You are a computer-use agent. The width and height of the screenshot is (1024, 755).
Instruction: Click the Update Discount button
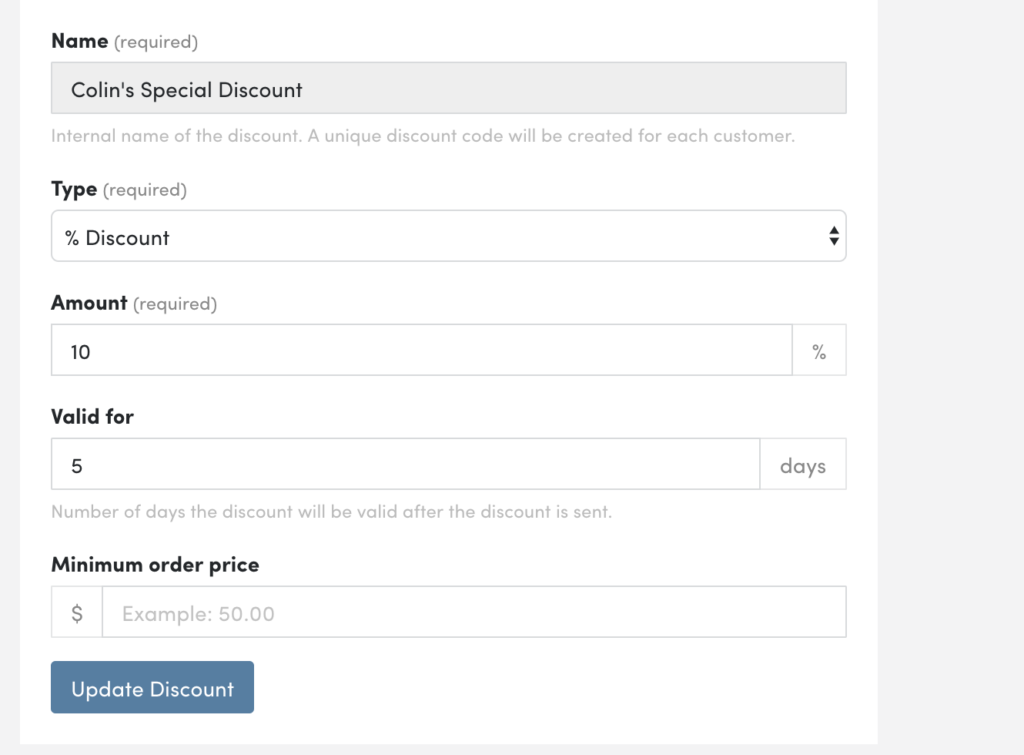[x=152, y=687]
